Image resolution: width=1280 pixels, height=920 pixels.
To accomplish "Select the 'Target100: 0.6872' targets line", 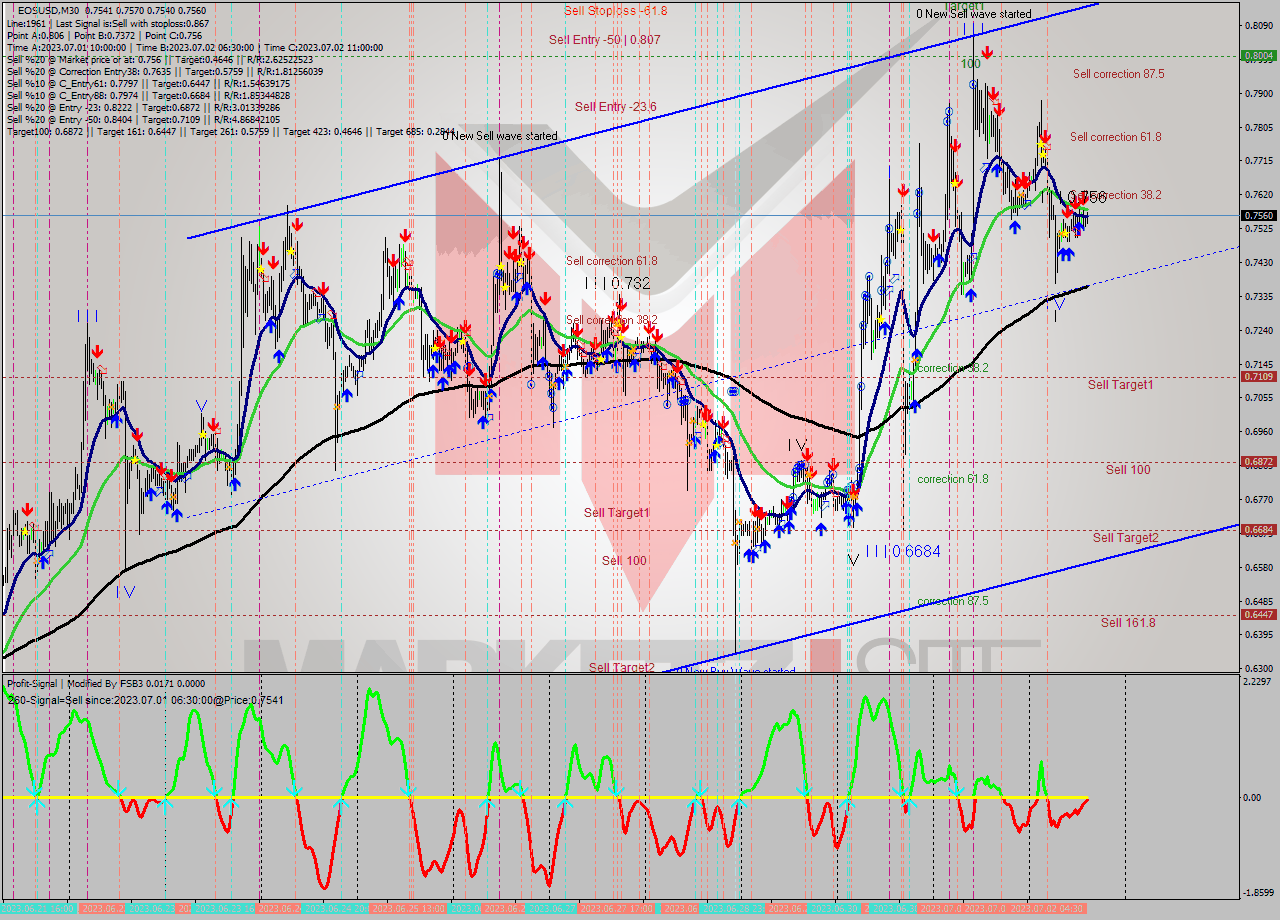I will (230, 131).
